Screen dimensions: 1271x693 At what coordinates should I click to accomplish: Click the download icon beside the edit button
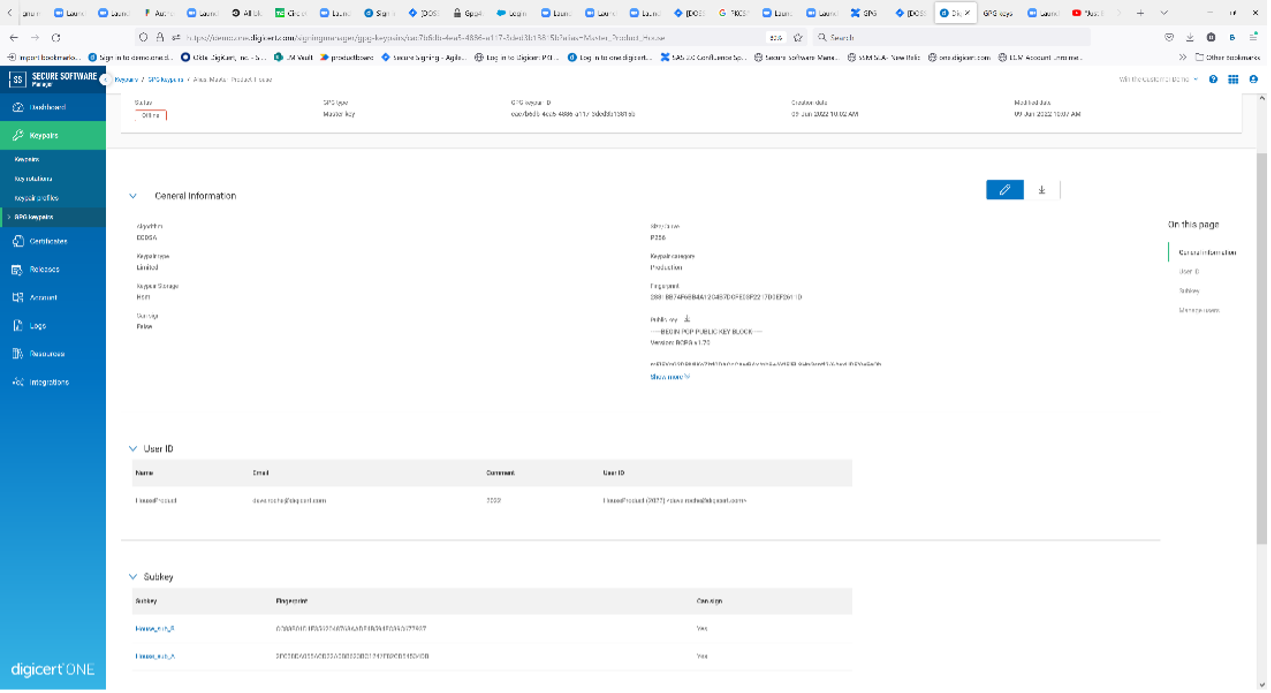[x=1041, y=190]
